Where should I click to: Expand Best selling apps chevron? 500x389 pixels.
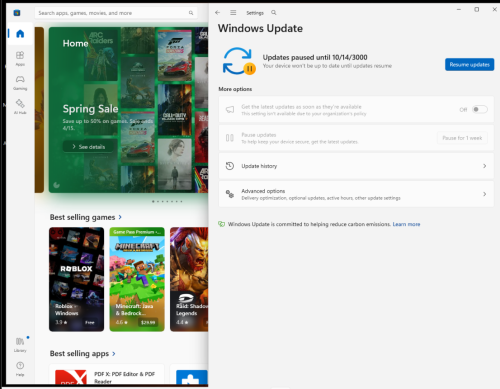(114, 354)
